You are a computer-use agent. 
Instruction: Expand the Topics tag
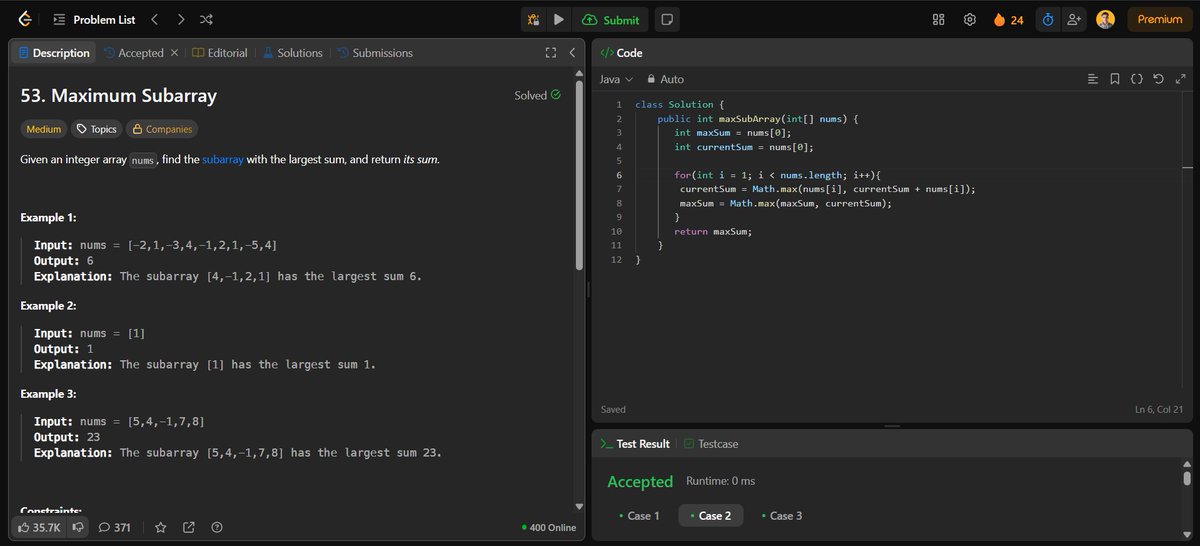tap(97, 129)
